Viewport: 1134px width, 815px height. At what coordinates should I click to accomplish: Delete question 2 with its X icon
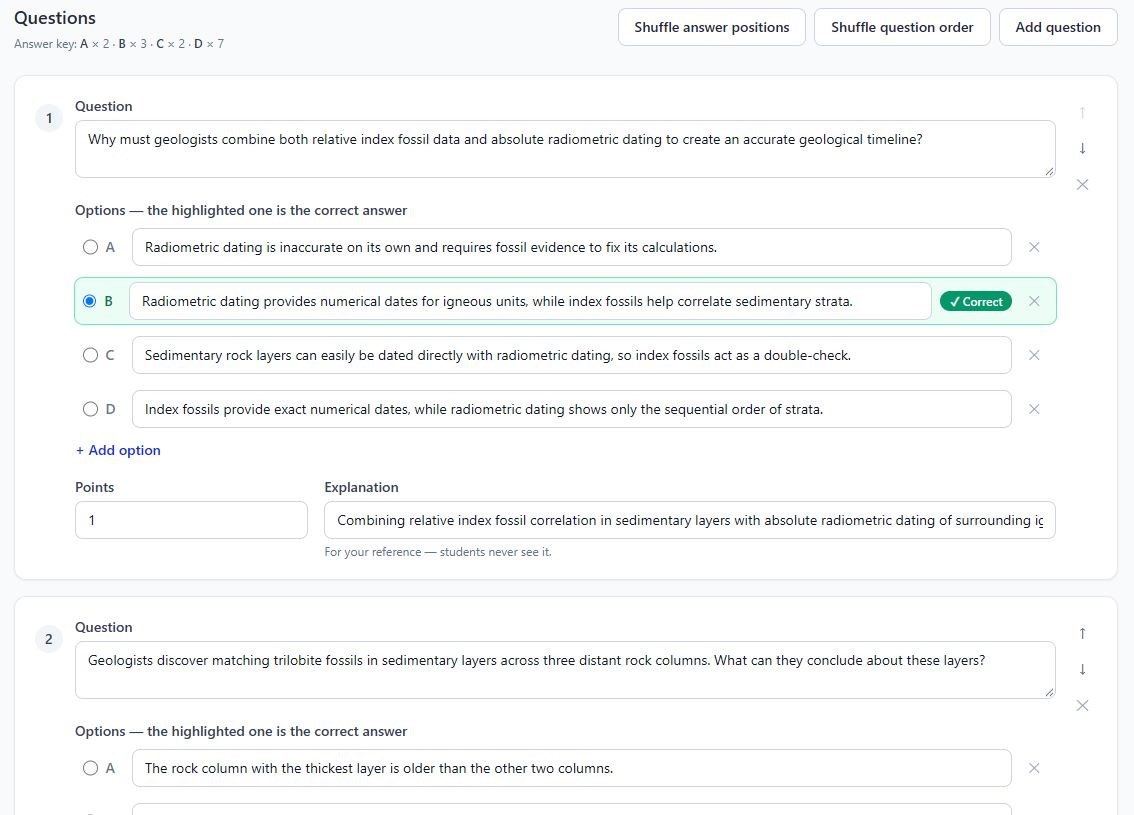[x=1082, y=706]
